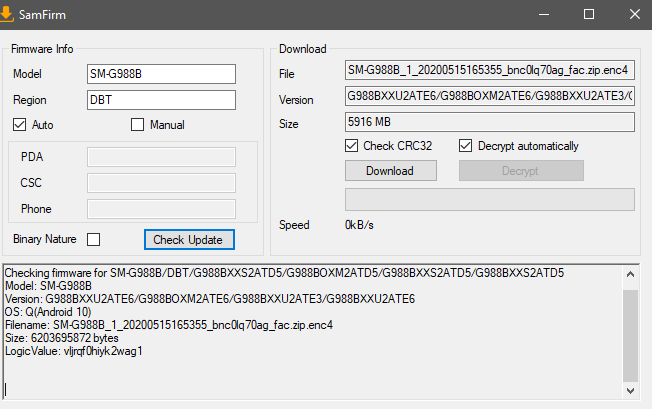
Task: Click the Firmware Info group label
Action: (42, 49)
